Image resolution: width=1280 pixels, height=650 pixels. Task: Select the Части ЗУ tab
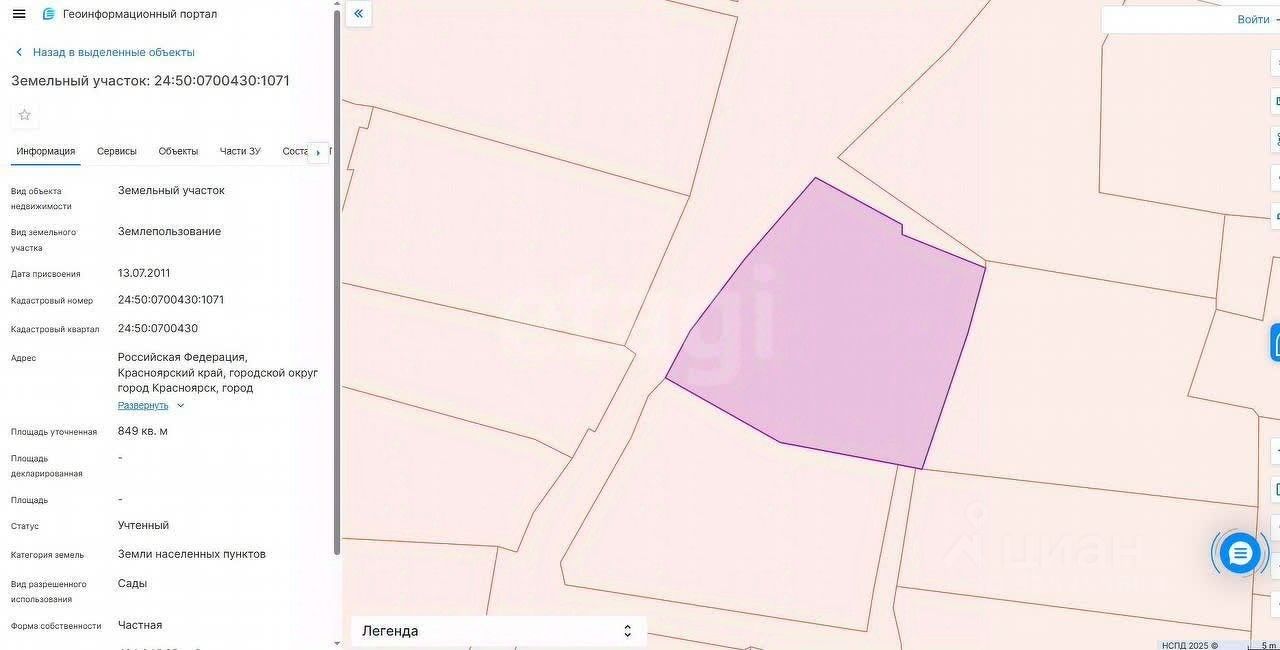click(x=240, y=151)
